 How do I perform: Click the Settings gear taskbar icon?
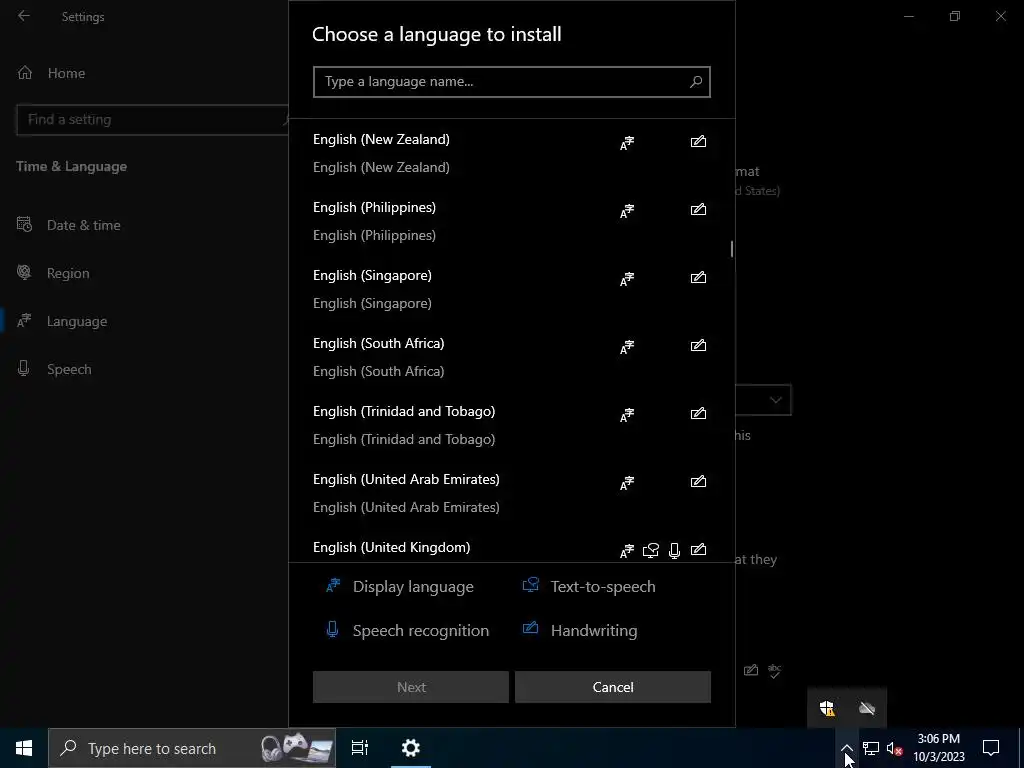(411, 748)
